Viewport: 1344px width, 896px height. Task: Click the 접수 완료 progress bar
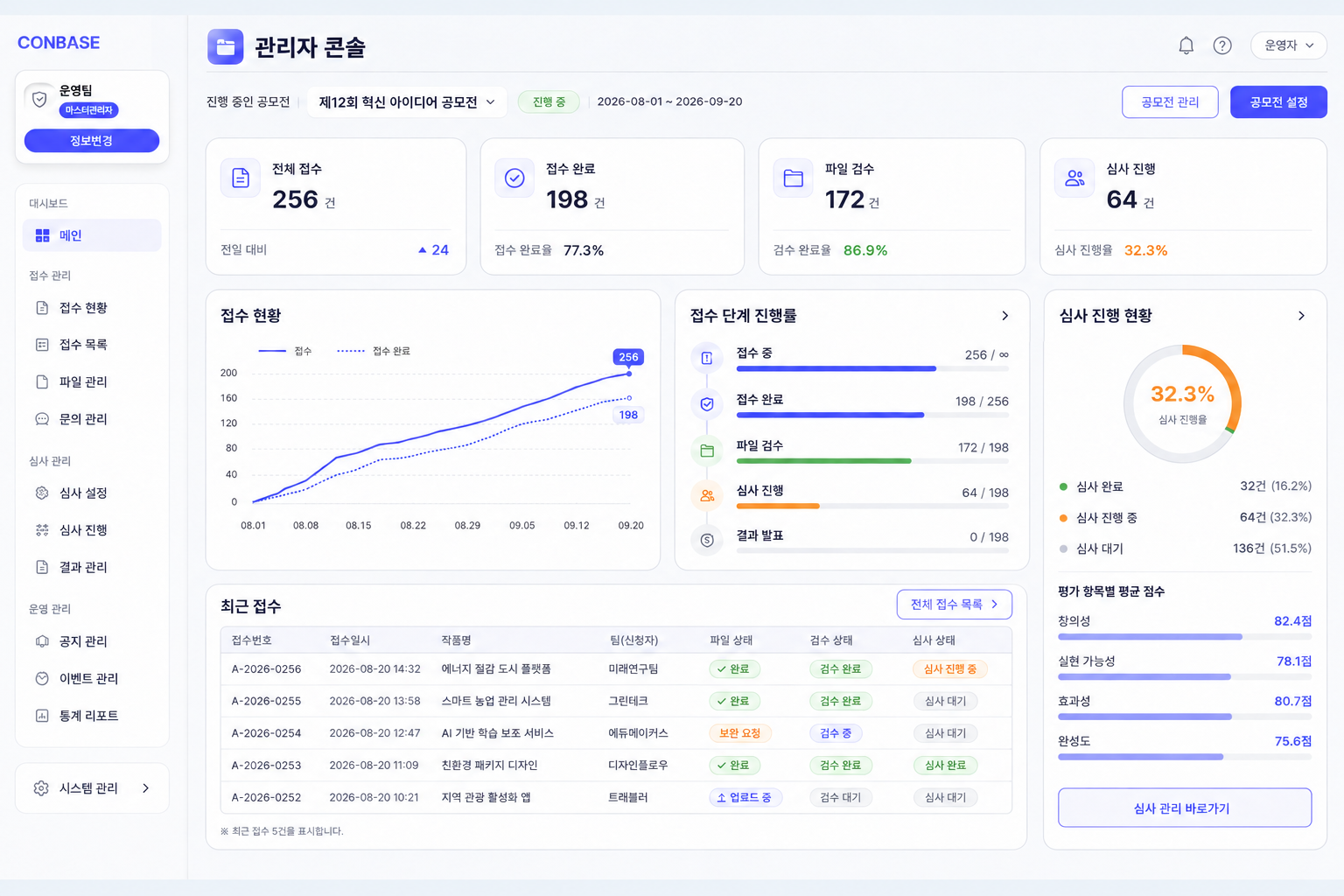tap(872, 416)
